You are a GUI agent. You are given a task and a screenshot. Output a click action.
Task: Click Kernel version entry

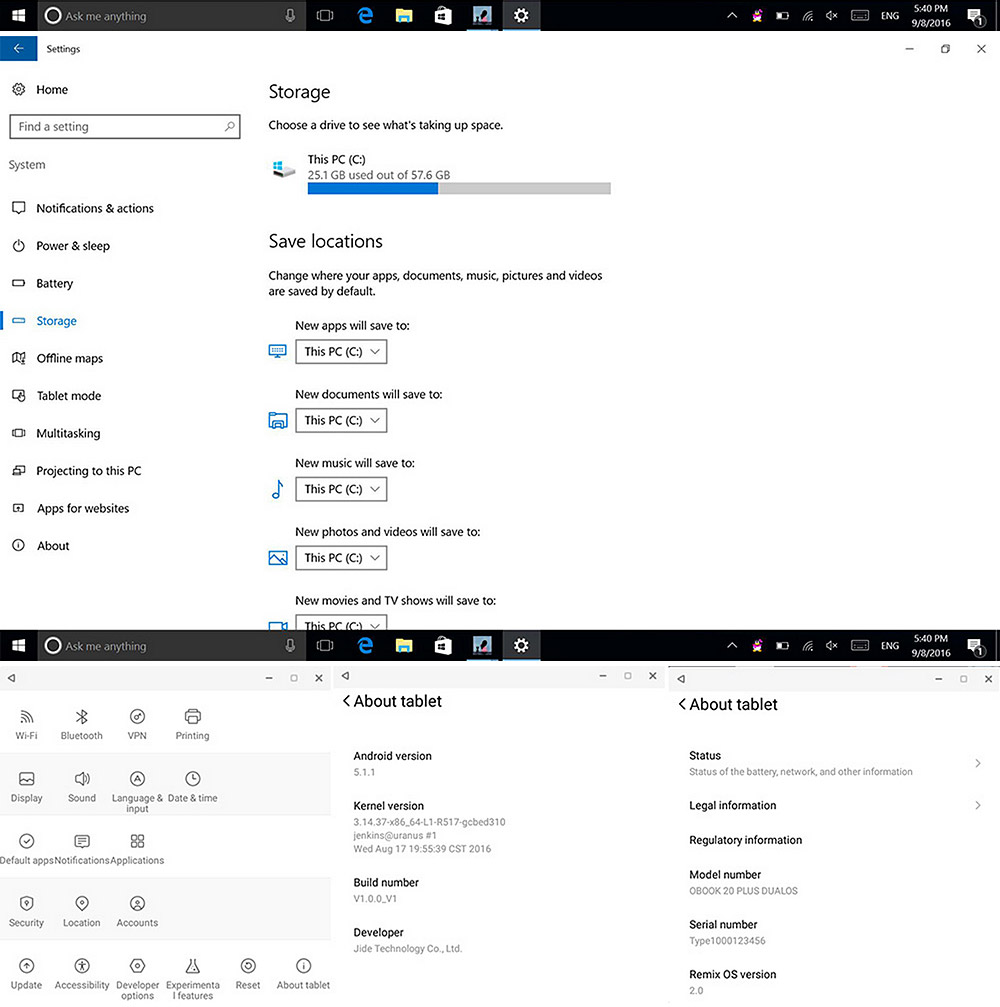pyautogui.click(x=429, y=827)
